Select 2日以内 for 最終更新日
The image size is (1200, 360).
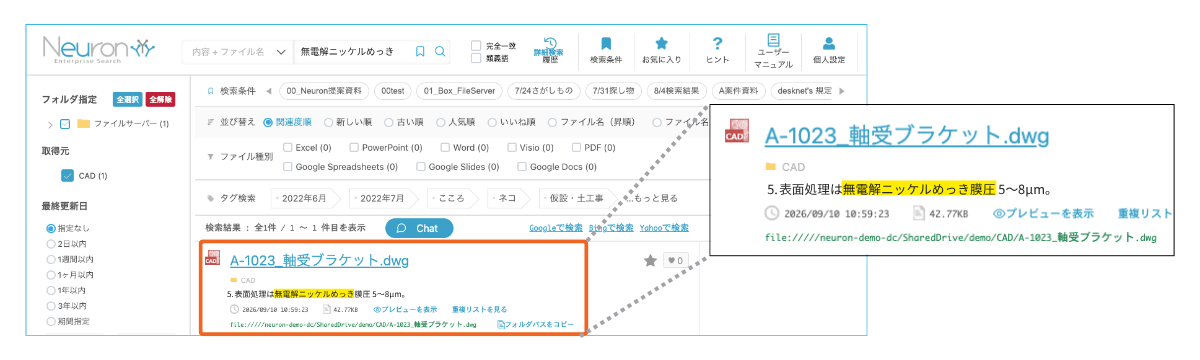[52, 244]
